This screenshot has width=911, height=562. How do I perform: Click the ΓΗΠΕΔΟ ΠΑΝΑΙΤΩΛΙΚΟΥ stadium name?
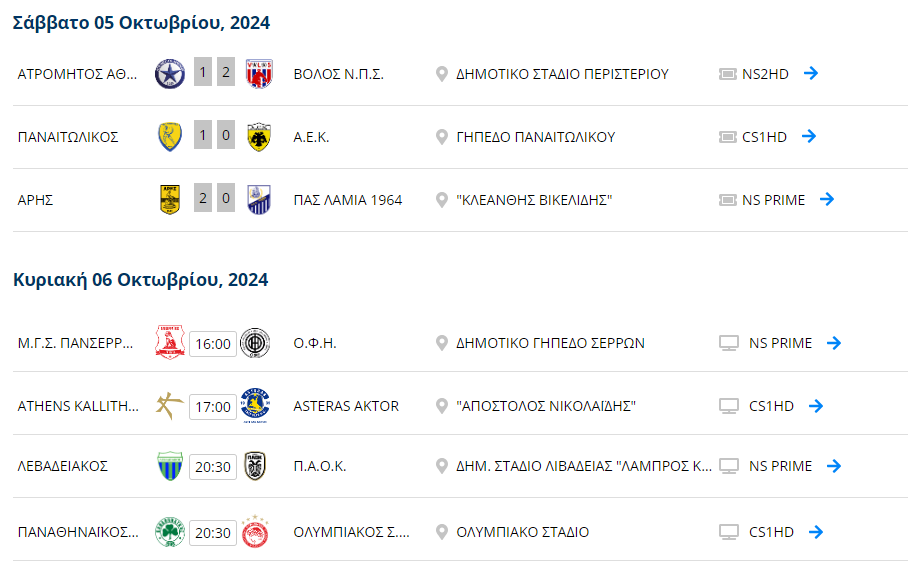(x=536, y=137)
